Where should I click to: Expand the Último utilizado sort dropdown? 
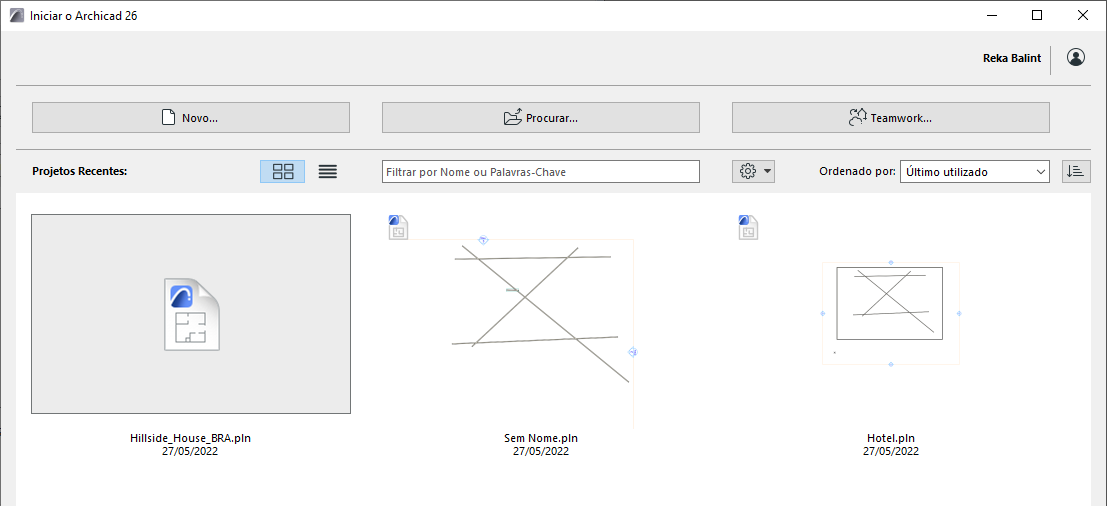[x=975, y=171]
